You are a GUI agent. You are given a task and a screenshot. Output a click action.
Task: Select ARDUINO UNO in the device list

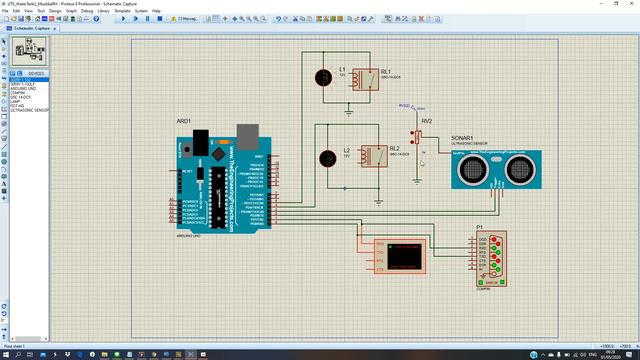tap(23, 88)
